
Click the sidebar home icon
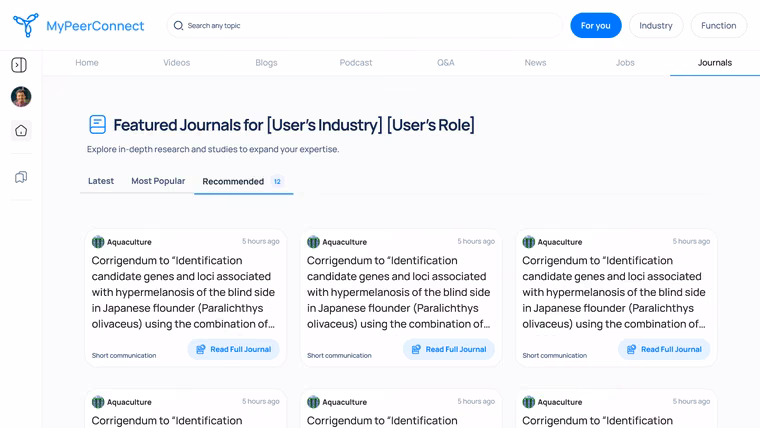pos(21,130)
